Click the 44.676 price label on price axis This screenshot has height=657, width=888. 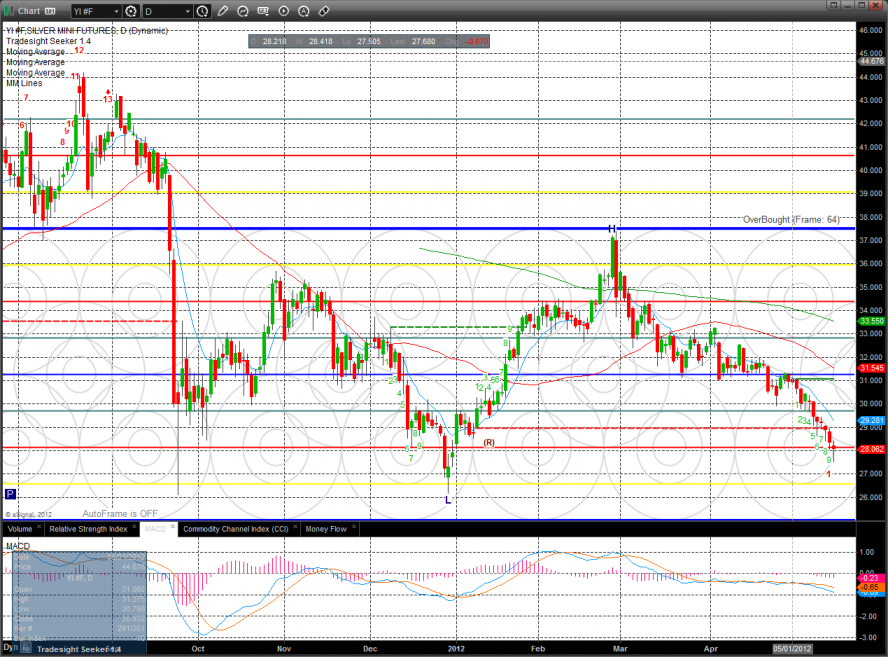pos(872,61)
